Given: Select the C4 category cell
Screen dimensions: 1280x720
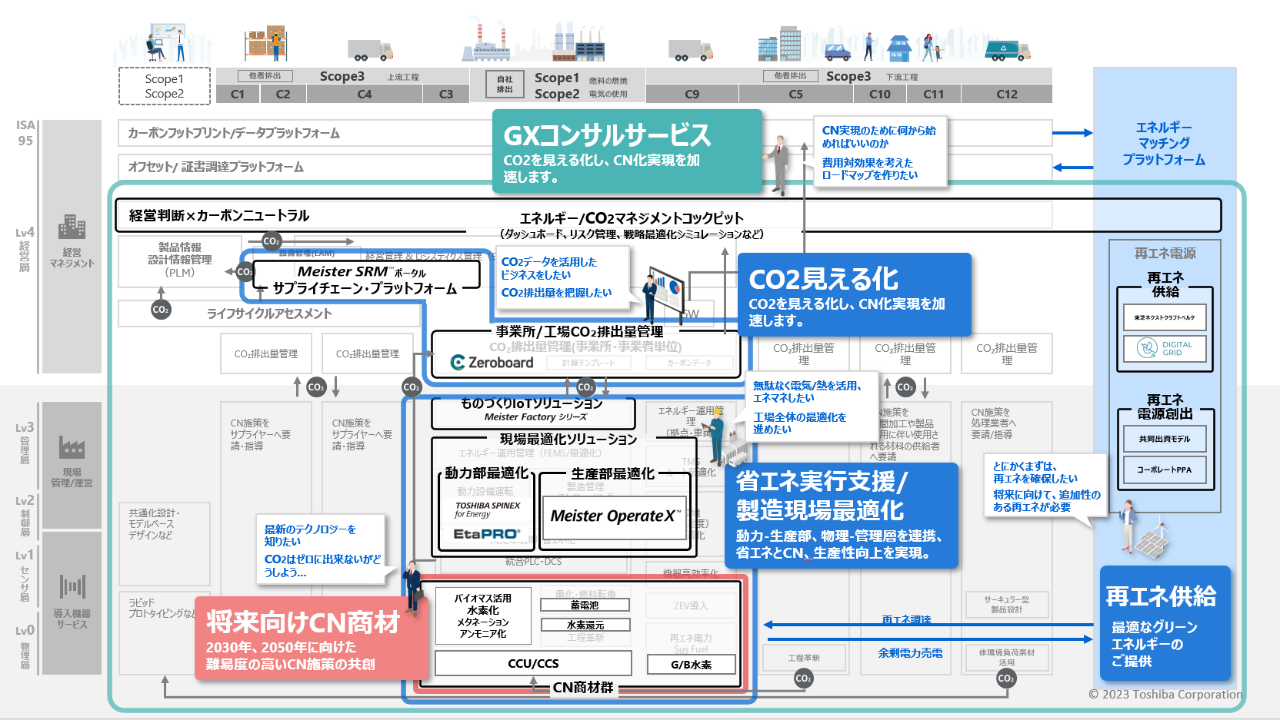Looking at the screenshot, I should pyautogui.click(x=364, y=94).
